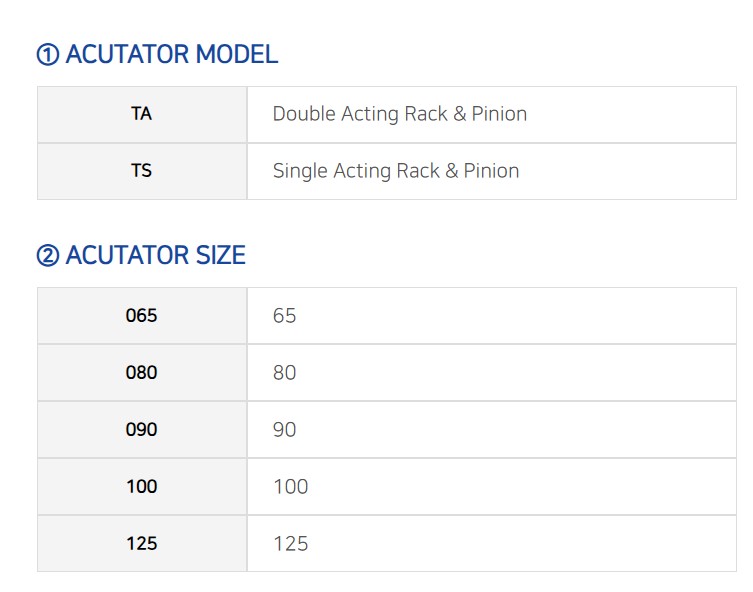
Task: Click the 065 size code cell
Action: [142, 315]
